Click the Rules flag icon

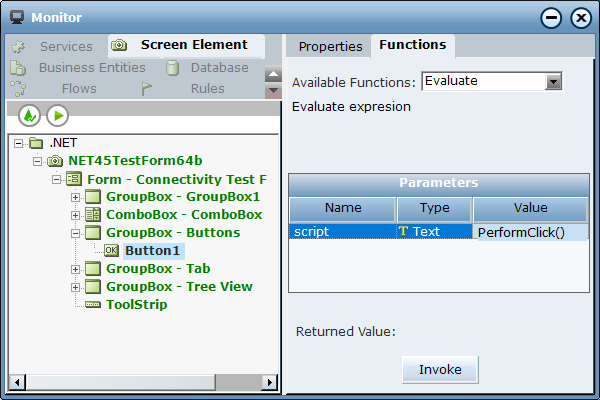point(146,89)
